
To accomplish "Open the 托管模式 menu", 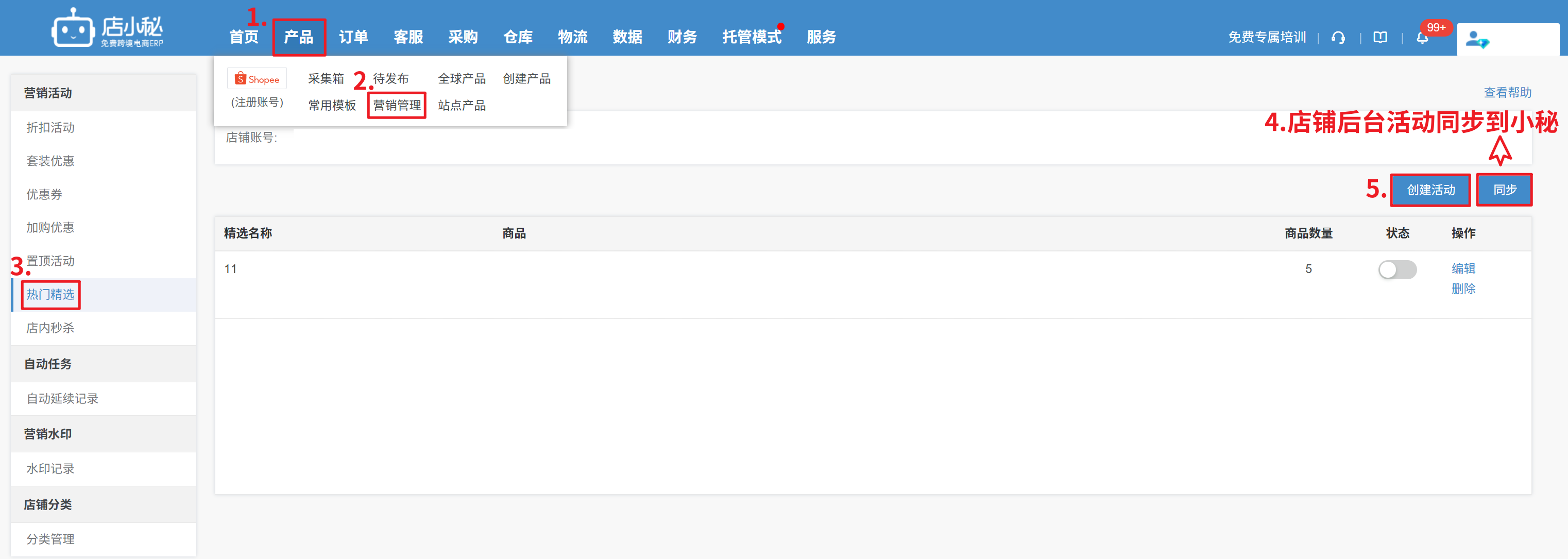I will 751,37.
